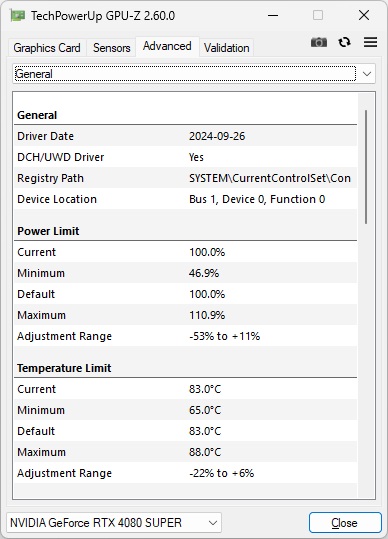
Task: Click the GPU-Z app icon in title bar
Action: (18, 15)
